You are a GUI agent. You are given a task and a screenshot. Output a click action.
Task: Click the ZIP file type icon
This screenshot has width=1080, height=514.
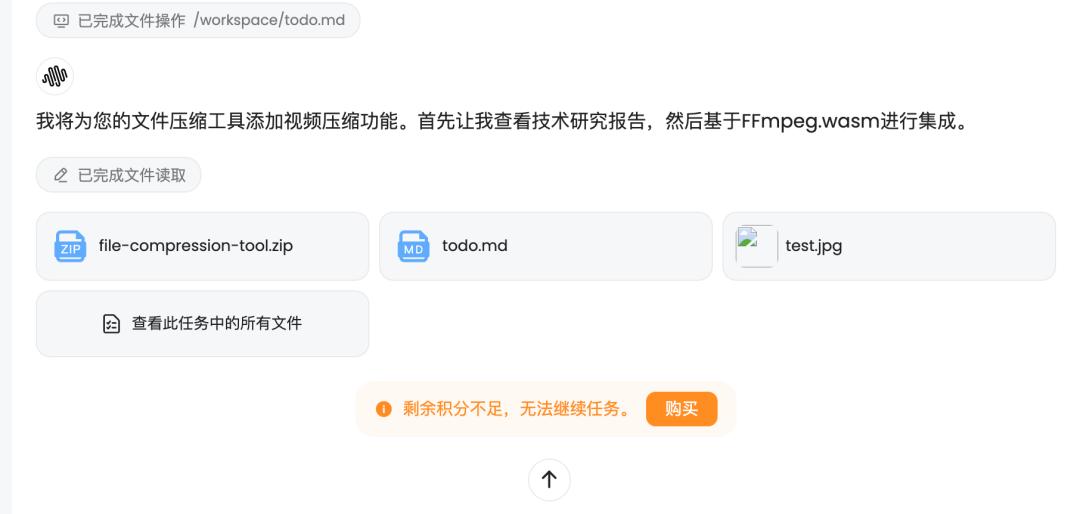pos(70,246)
